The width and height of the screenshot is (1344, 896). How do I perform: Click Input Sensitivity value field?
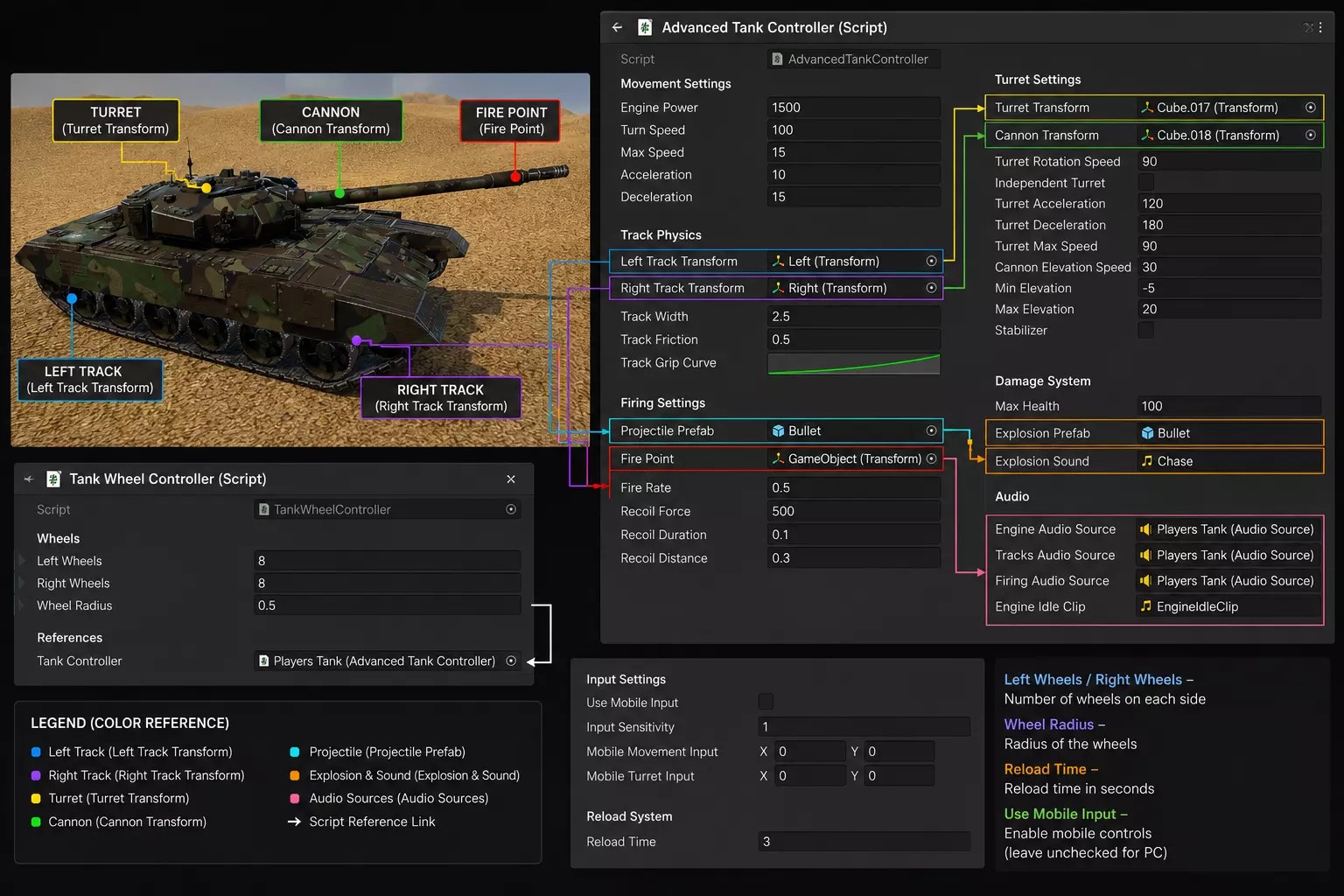[x=864, y=726]
